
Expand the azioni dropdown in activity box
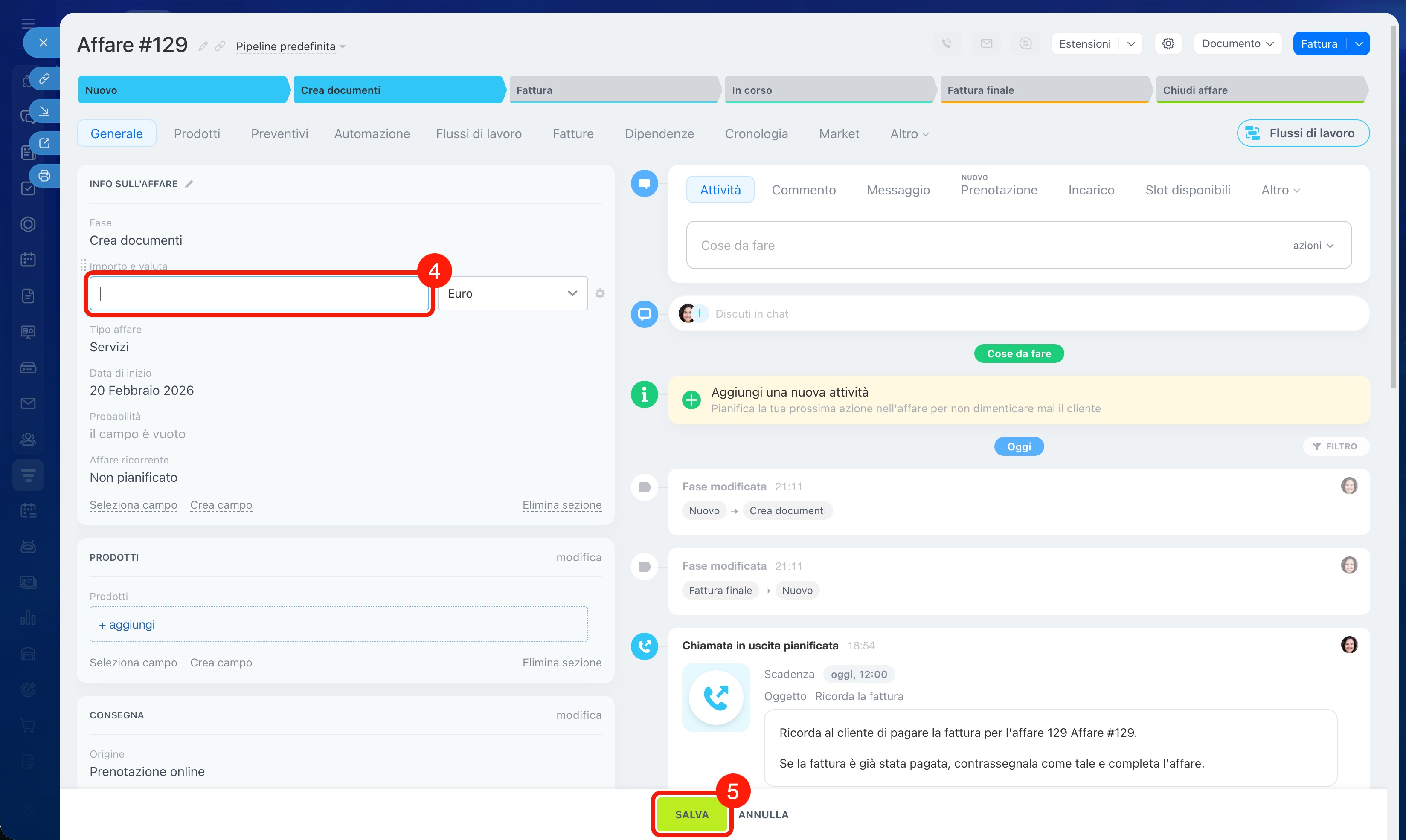point(1313,245)
